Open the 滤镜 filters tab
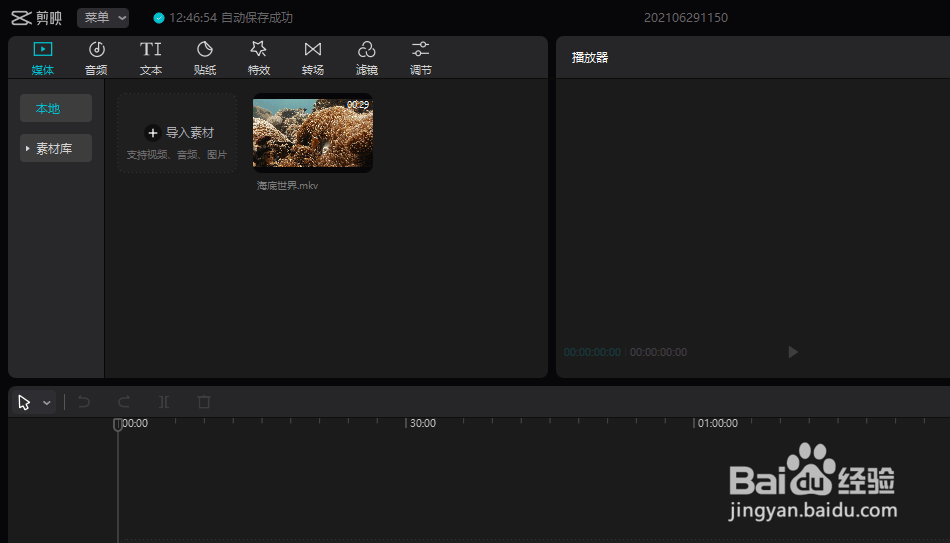 pos(367,58)
